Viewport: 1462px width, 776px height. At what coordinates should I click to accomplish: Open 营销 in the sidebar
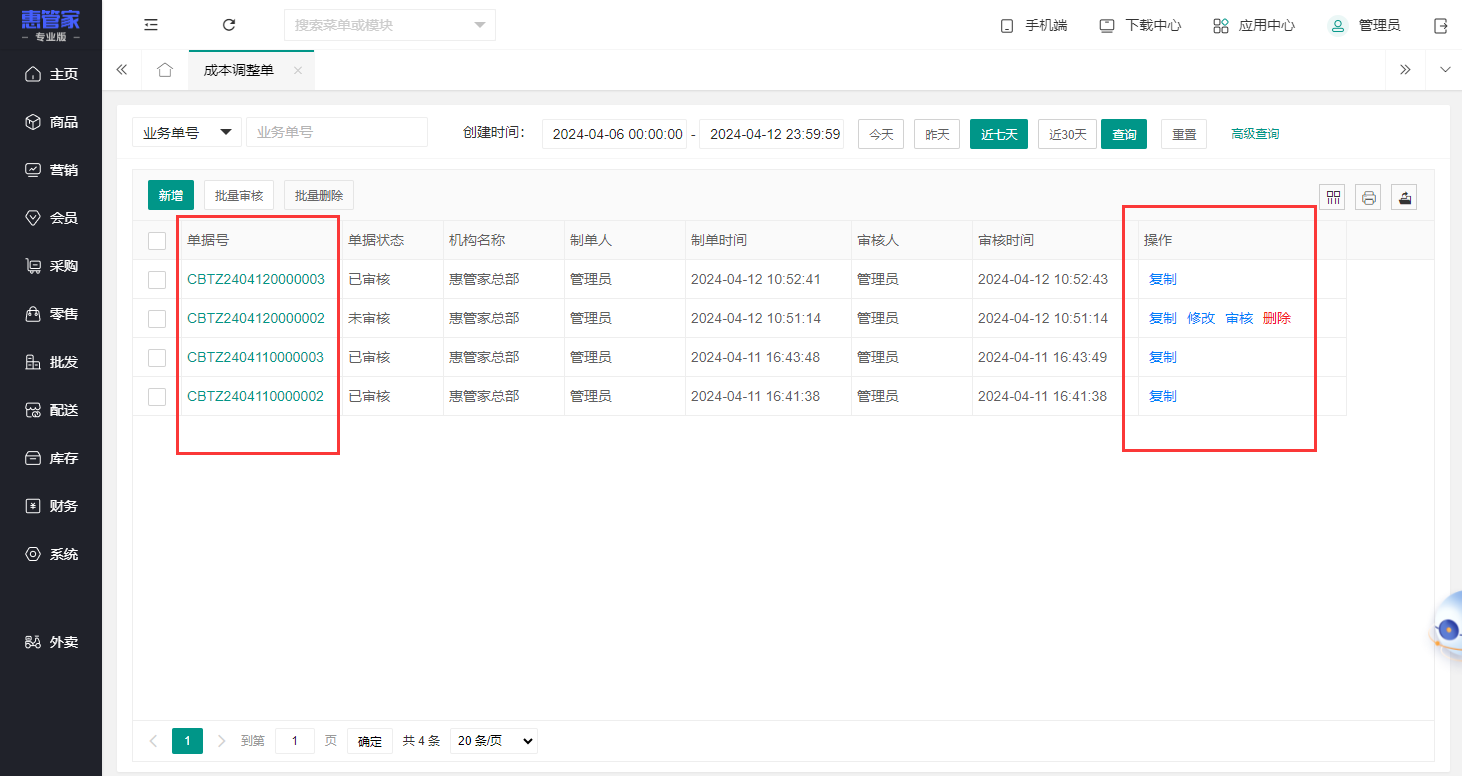[51, 170]
